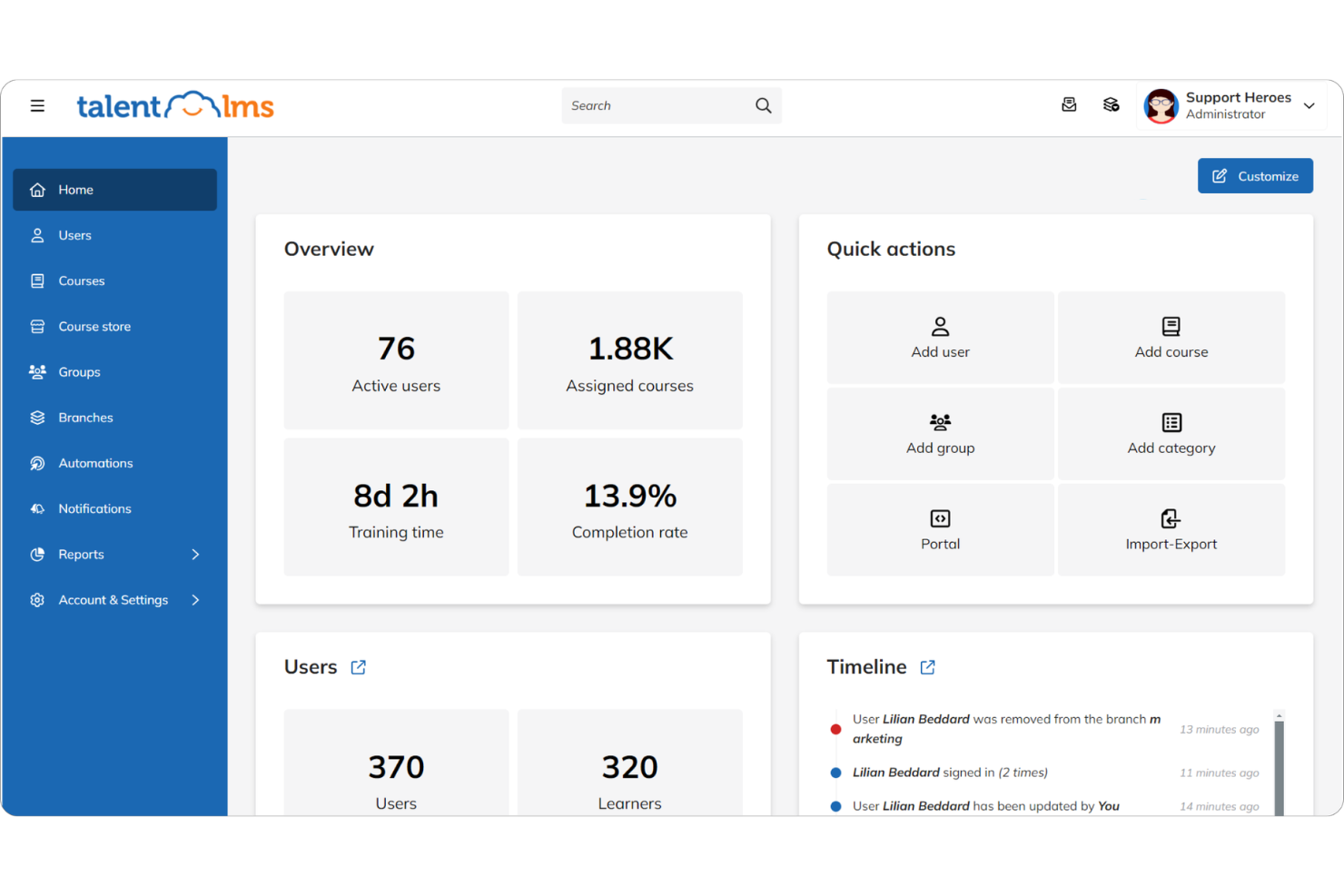Open the Automations section
The width and height of the screenshot is (1344, 896).
click(94, 463)
